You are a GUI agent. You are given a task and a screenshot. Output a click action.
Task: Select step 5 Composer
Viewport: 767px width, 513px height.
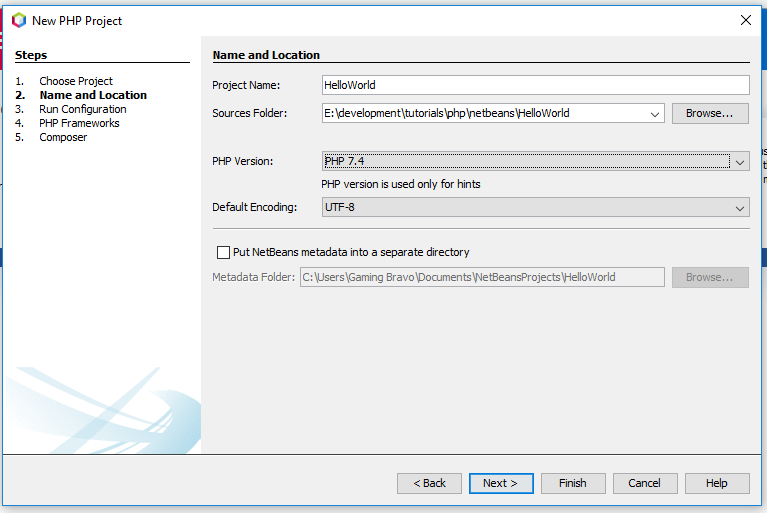[63, 137]
